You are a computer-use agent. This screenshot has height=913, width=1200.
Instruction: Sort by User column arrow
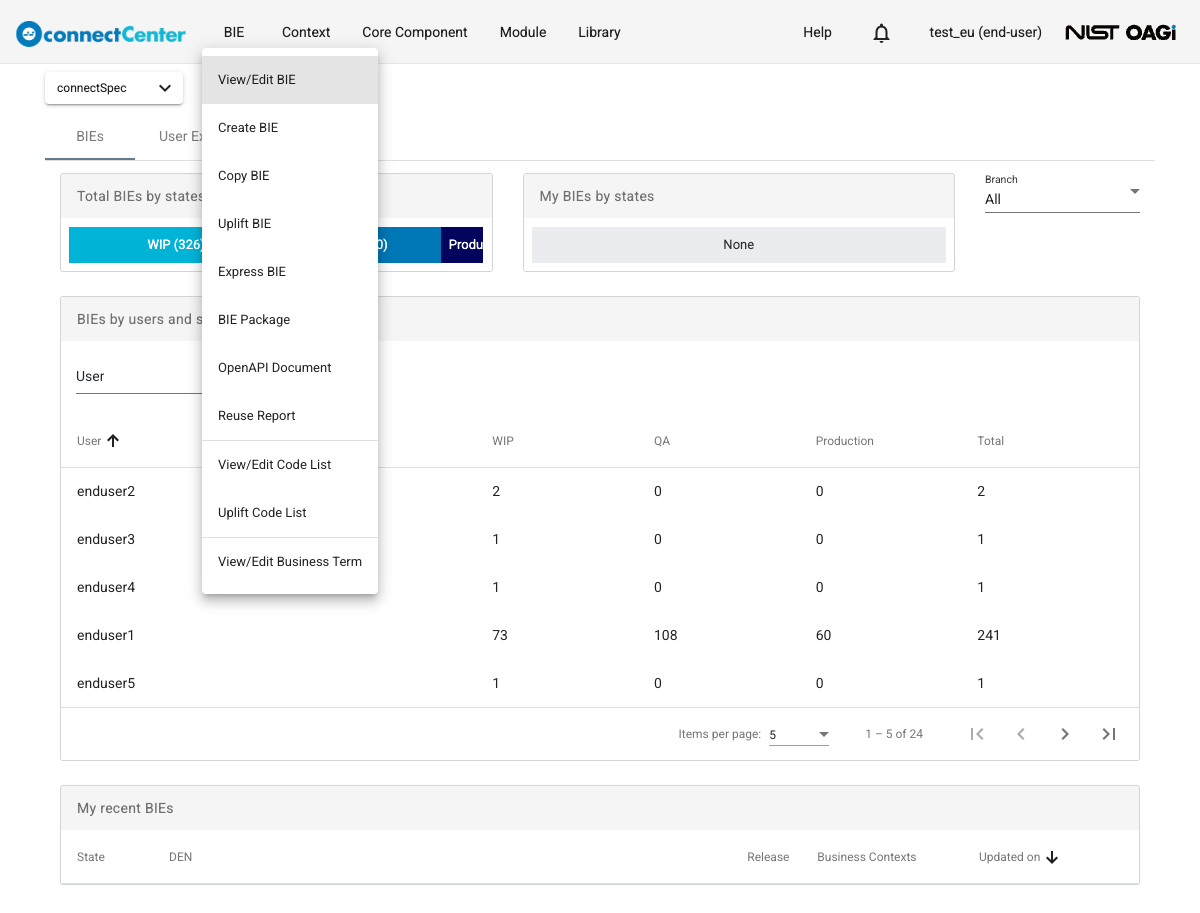tap(113, 440)
